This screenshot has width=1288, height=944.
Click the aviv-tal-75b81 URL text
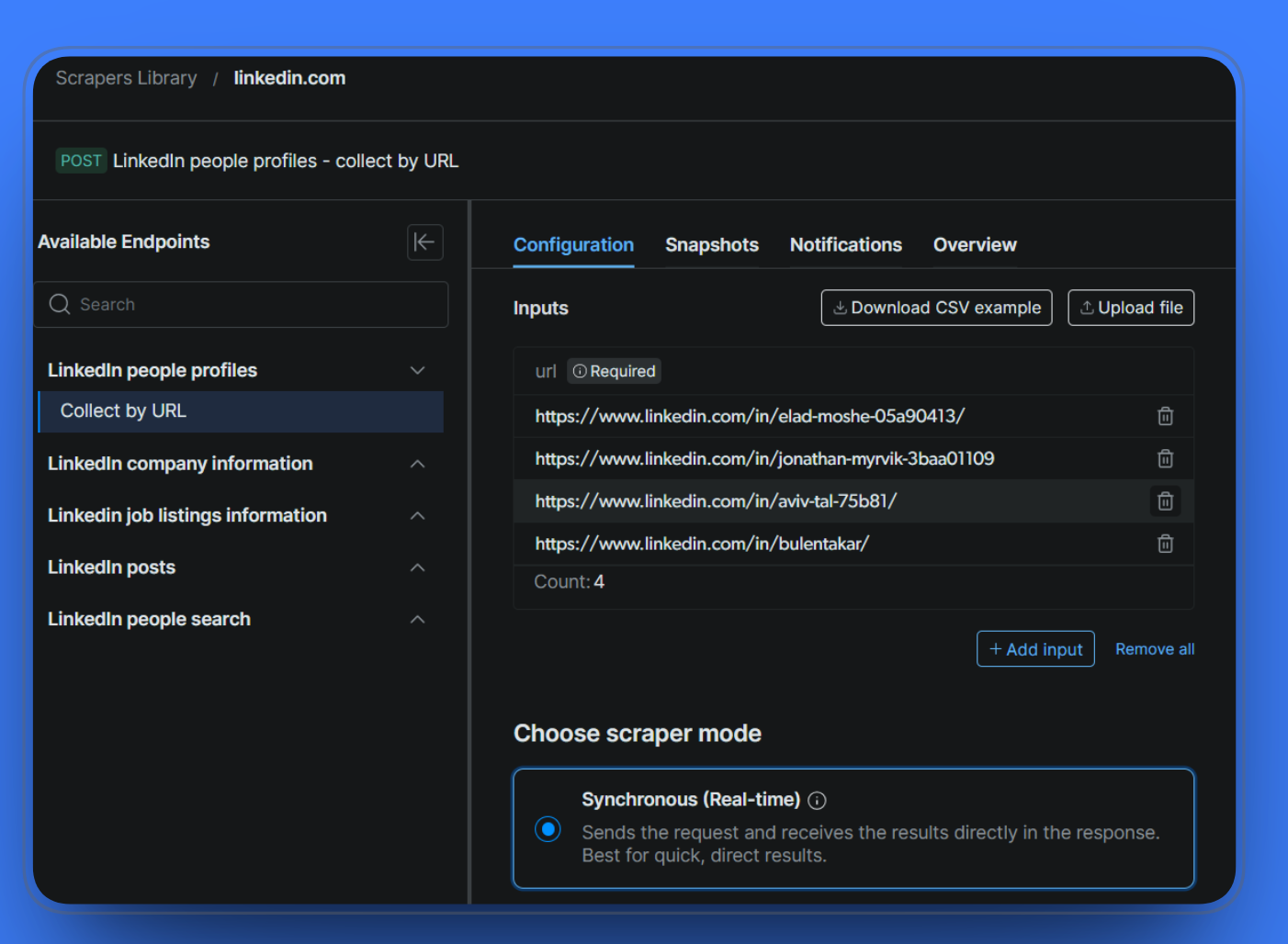(716, 501)
